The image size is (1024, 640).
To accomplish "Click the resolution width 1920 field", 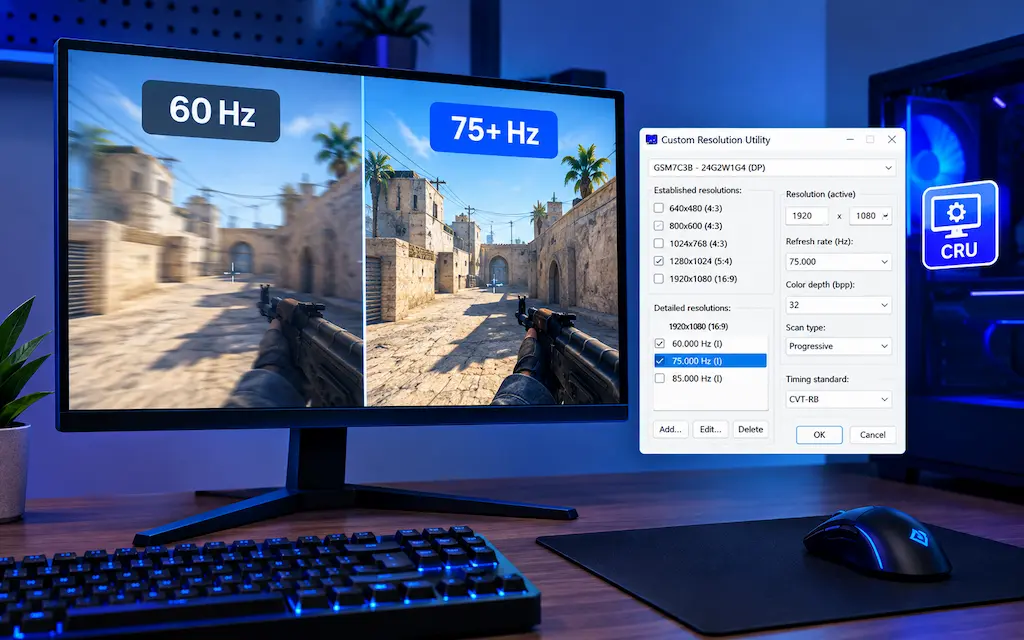I will 807,216.
